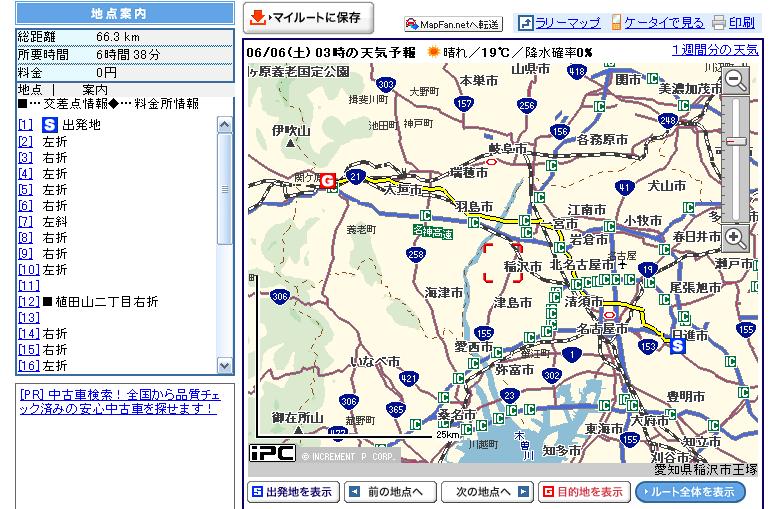Open route step [6] link
Image resolution: width=782 pixels, height=509 pixels.
pos(25,205)
